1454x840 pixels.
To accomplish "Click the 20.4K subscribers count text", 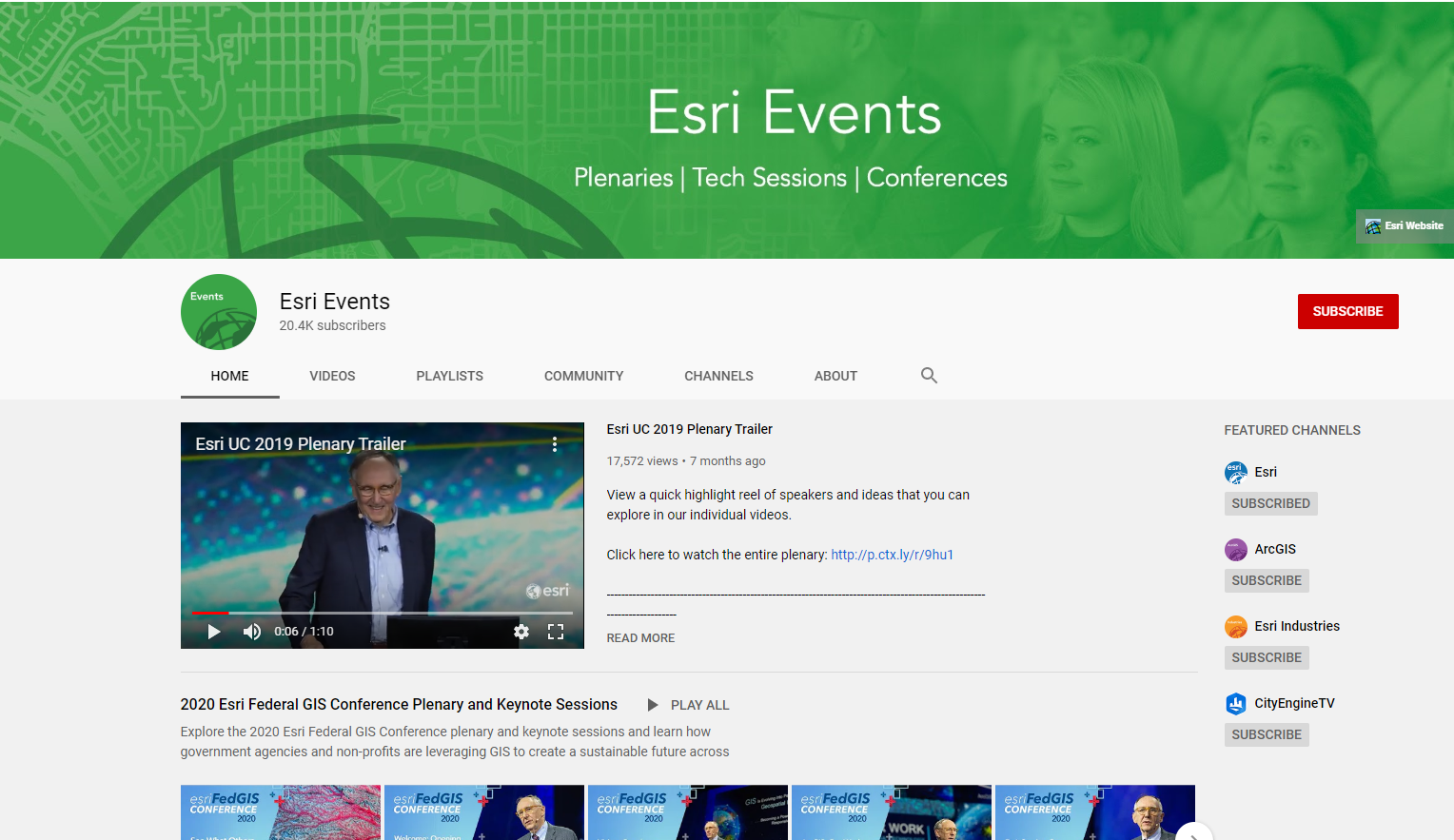I will coord(332,325).
